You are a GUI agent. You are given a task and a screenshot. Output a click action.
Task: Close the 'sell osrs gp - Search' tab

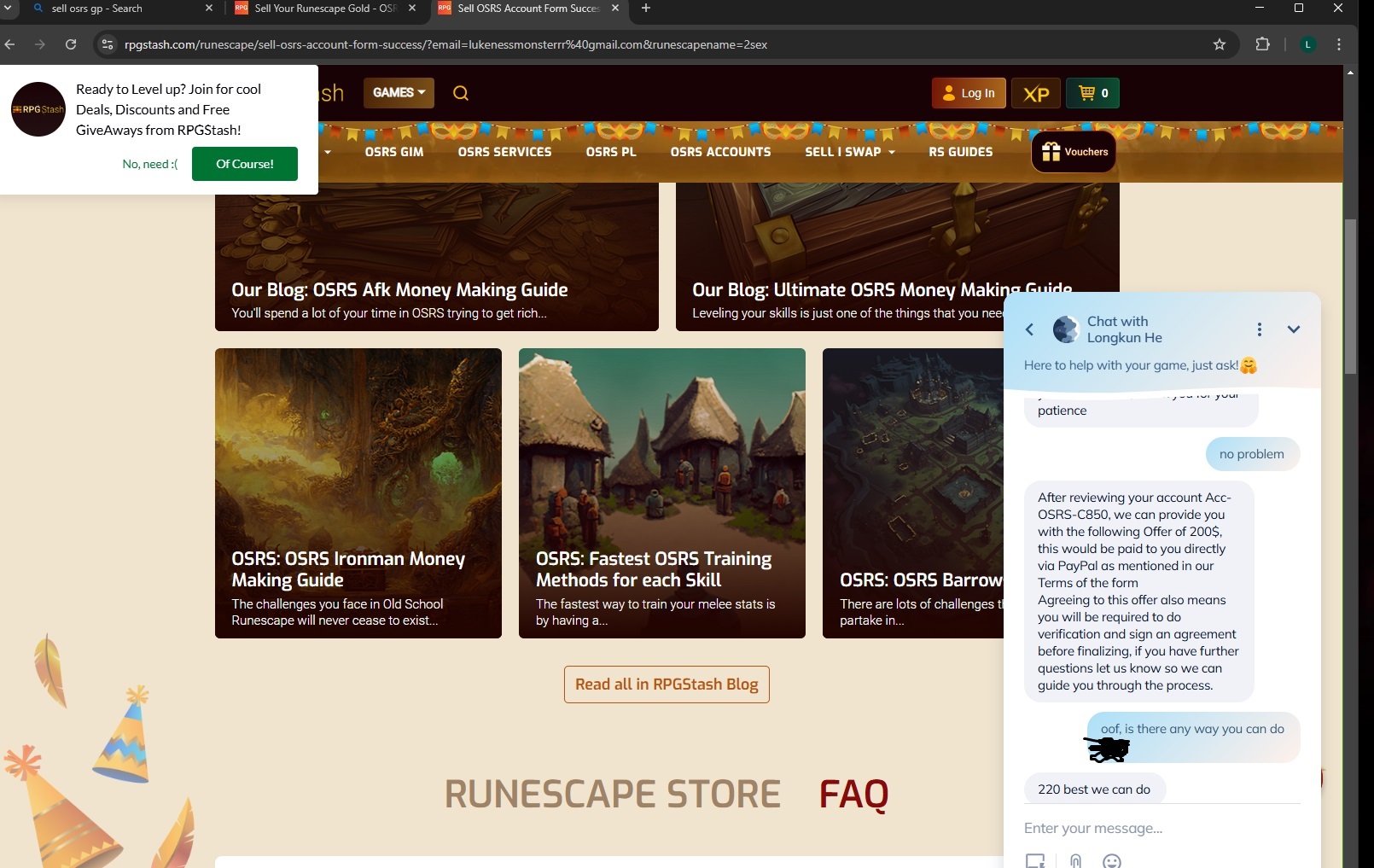[x=209, y=8]
